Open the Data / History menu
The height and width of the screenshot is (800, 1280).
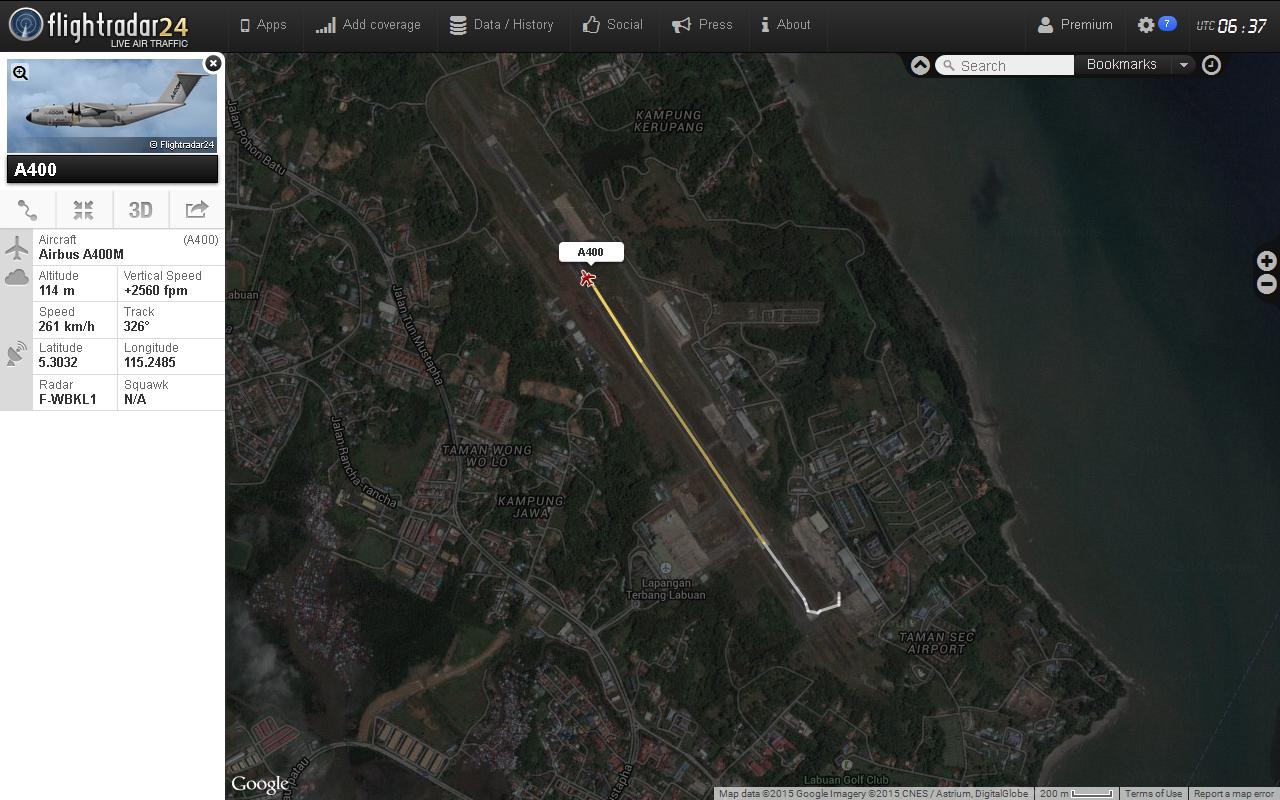501,25
